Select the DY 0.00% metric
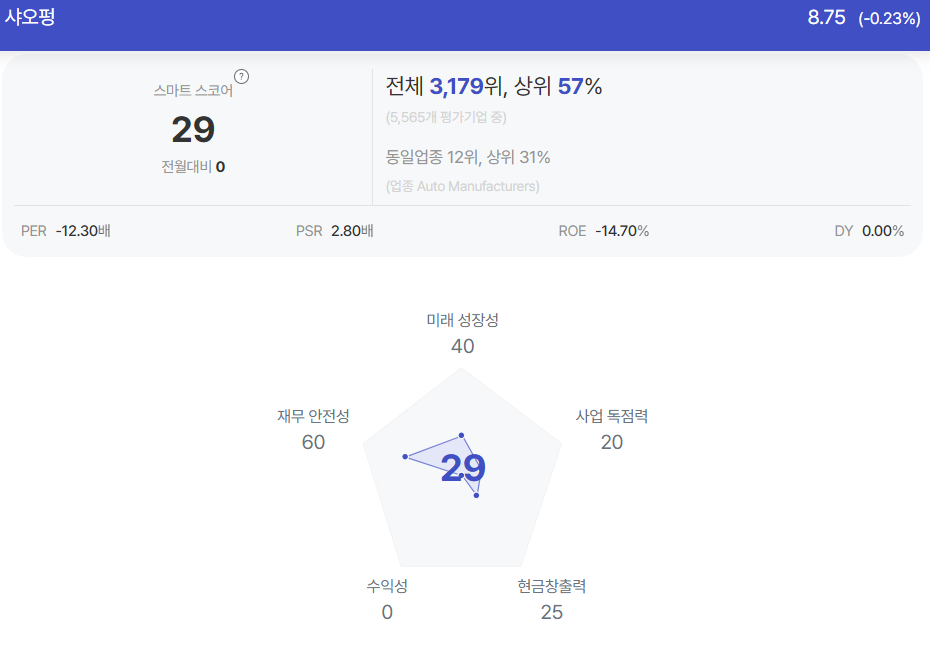 point(869,231)
